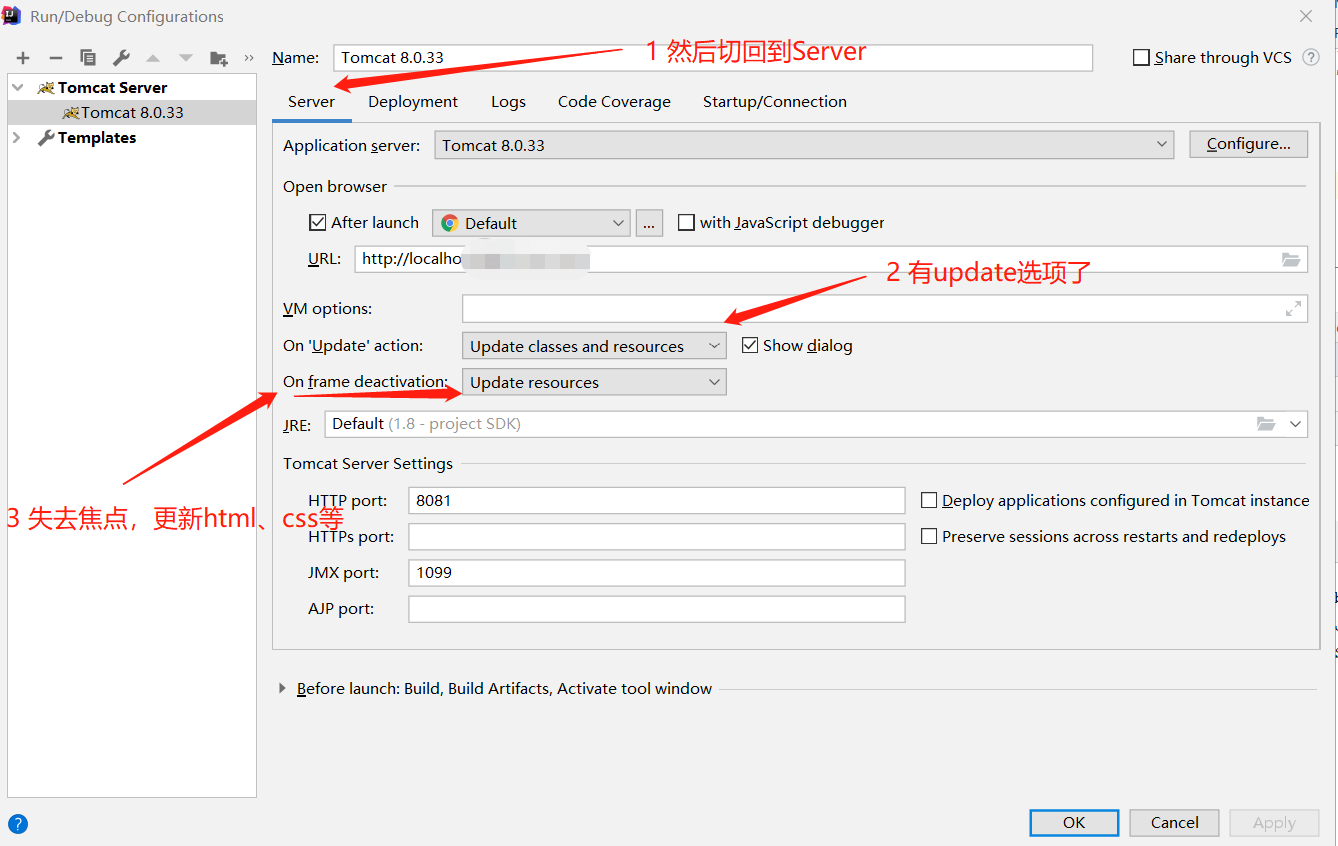Show more toolbar actions chevrons
The image size is (1338, 846).
249,58
